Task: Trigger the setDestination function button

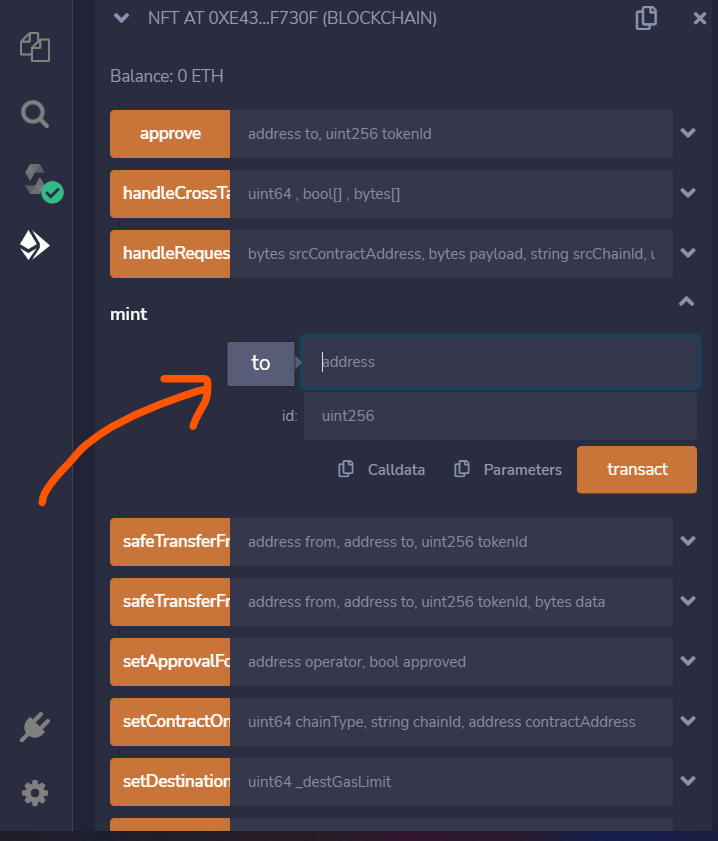Action: tap(169, 781)
